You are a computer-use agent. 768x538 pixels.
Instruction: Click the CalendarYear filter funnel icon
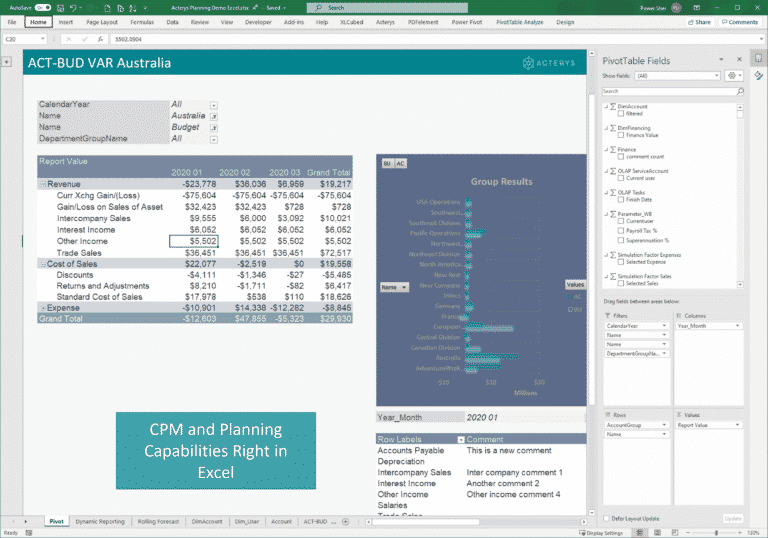pos(213,104)
